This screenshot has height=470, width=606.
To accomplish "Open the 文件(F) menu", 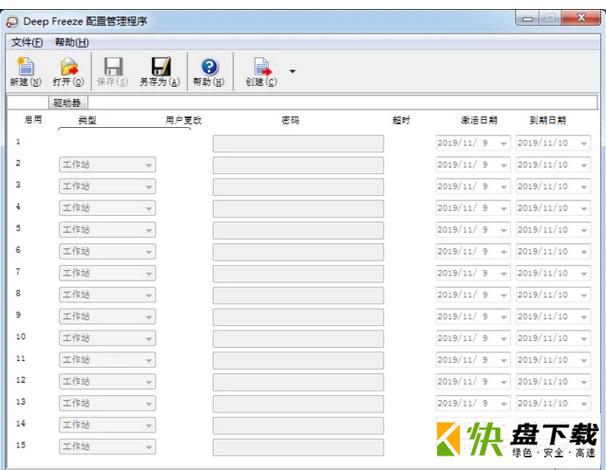I will pos(27,42).
